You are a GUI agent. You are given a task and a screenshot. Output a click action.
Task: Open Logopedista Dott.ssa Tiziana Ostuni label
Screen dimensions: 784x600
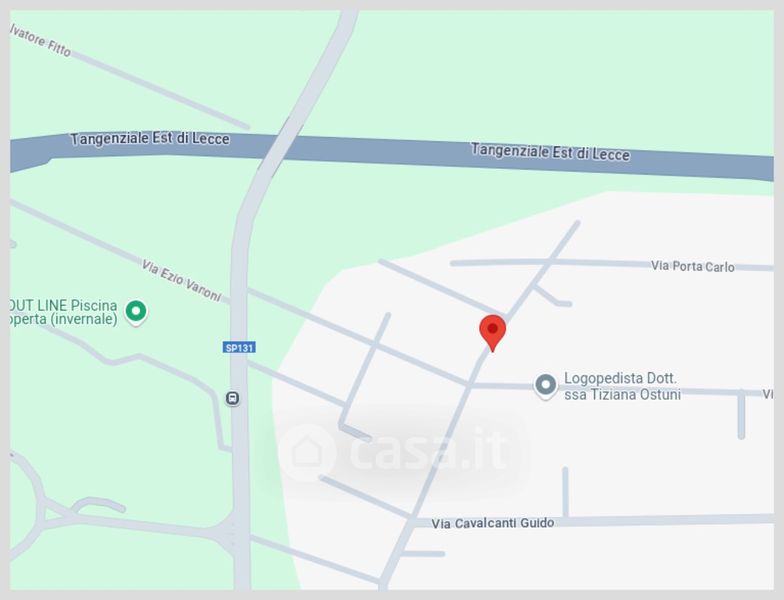(622, 386)
